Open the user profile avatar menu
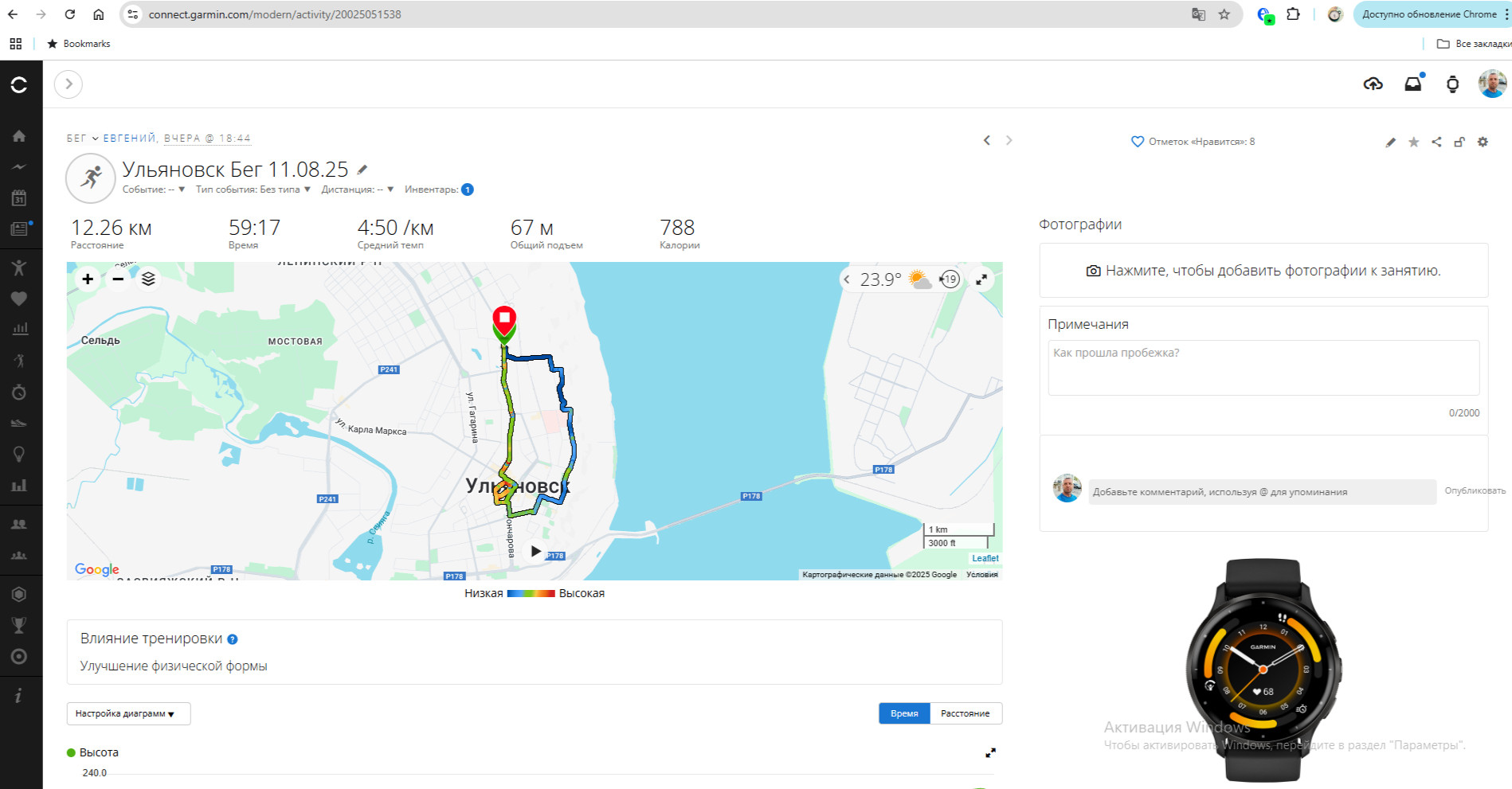This screenshot has height=789, width=1512. click(1491, 84)
